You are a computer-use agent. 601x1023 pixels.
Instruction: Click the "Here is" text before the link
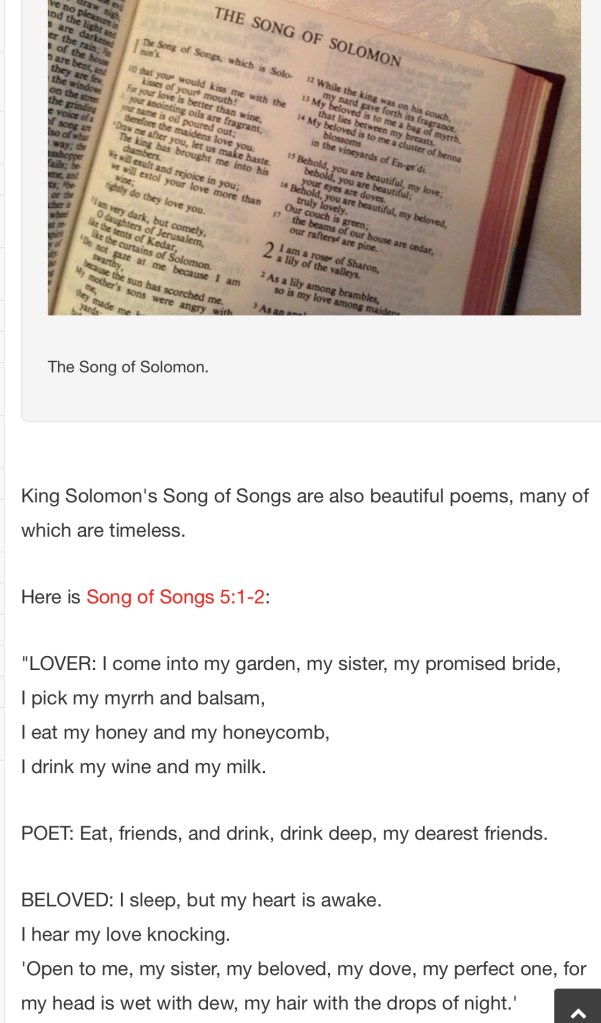[51, 598]
